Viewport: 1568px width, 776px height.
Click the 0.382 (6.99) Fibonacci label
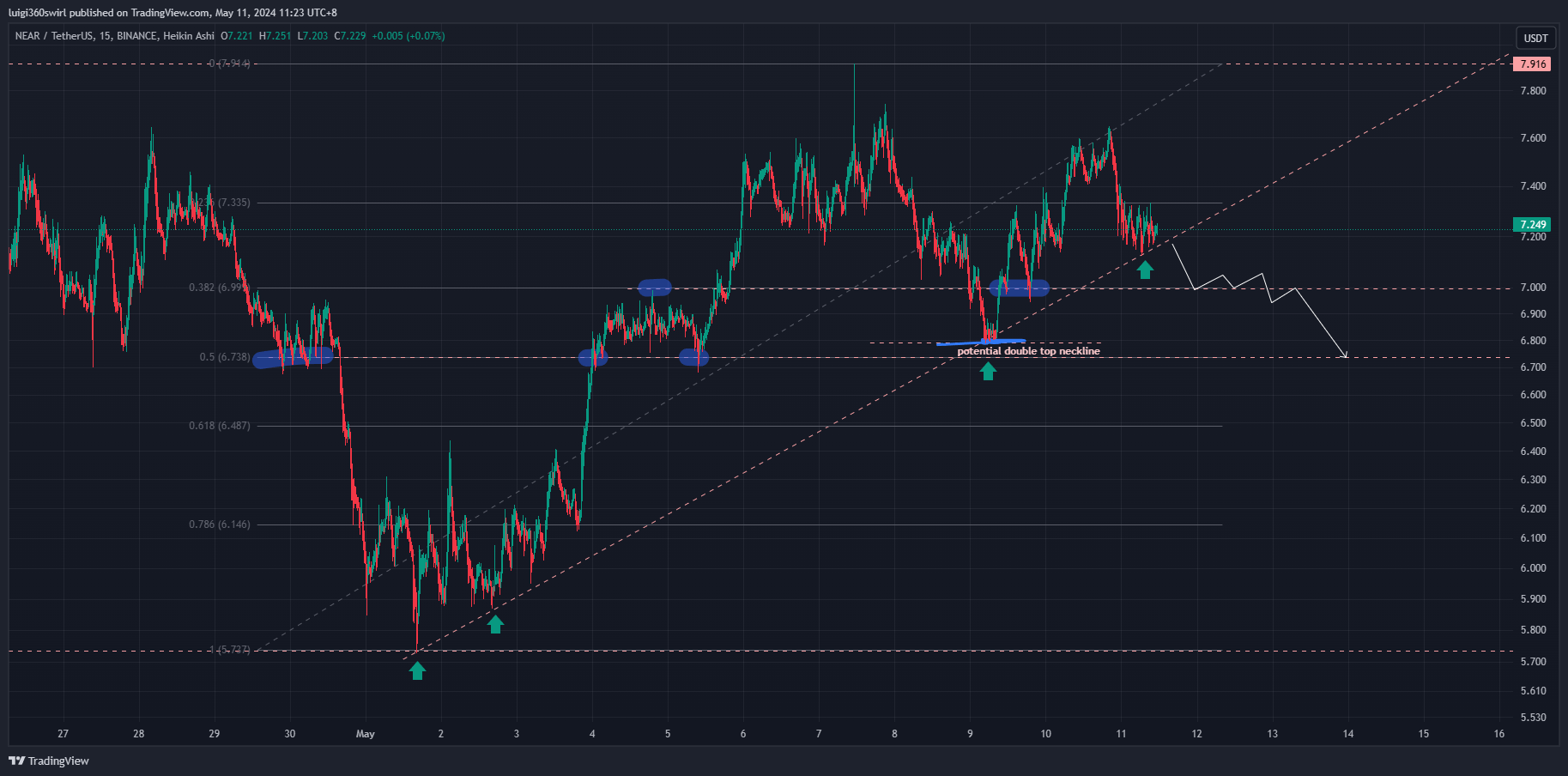[220, 288]
